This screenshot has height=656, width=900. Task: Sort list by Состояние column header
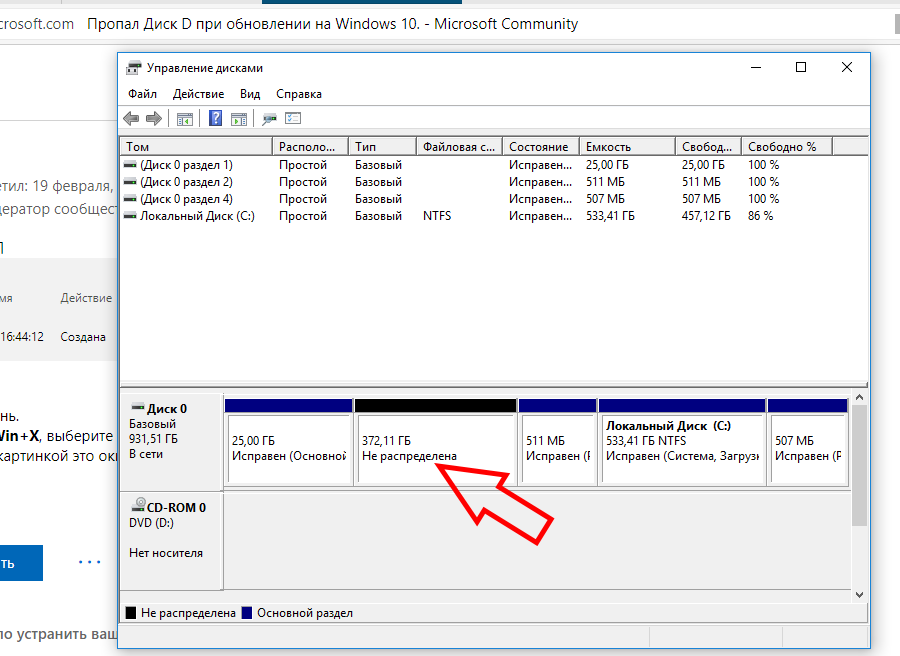(541, 147)
